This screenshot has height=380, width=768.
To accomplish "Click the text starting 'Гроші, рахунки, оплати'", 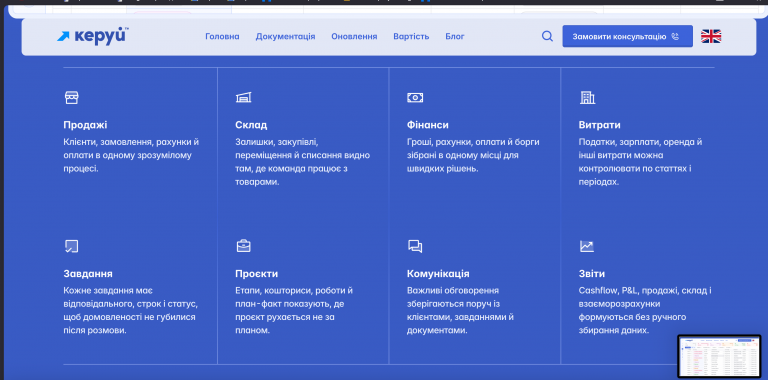I will click(x=473, y=155).
